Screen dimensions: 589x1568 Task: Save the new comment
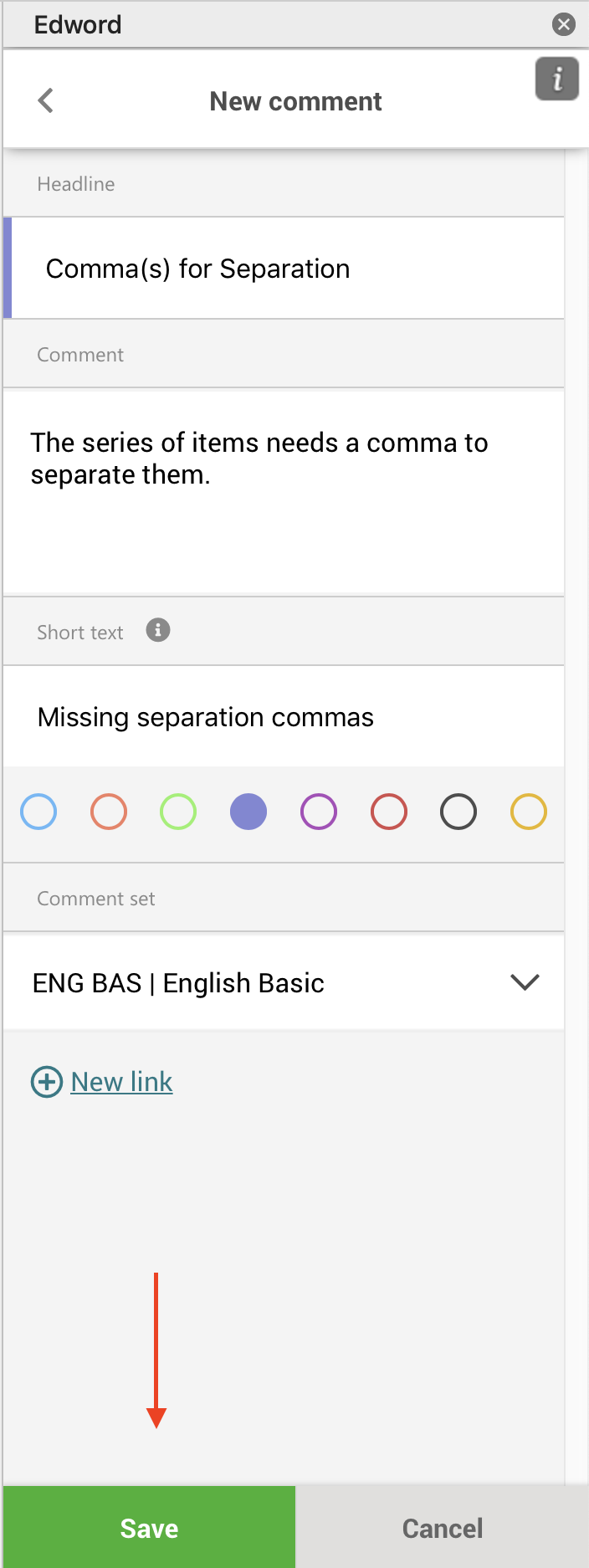point(149,1528)
